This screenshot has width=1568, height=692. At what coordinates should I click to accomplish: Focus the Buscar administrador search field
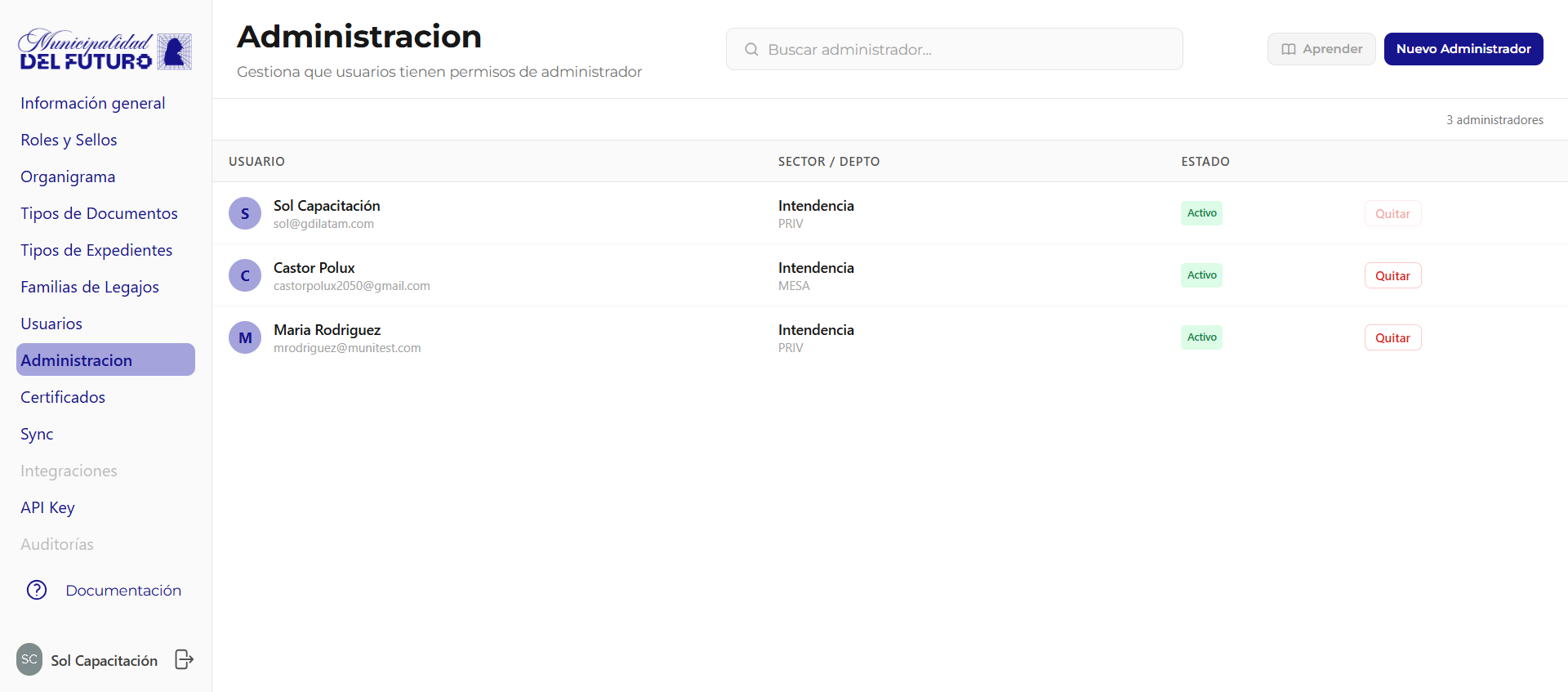tap(964, 50)
